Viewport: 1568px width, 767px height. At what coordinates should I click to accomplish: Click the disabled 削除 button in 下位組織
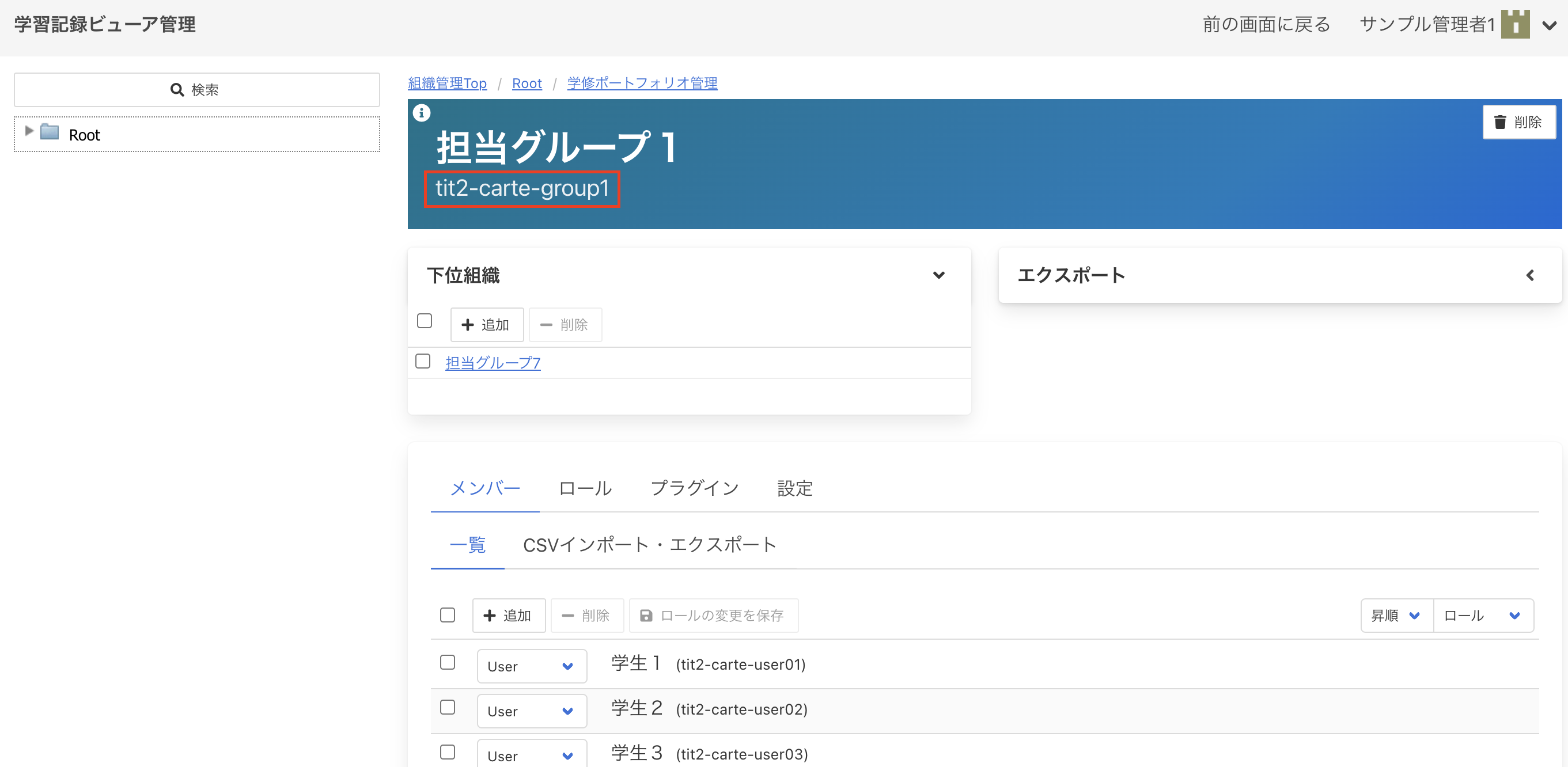565,325
